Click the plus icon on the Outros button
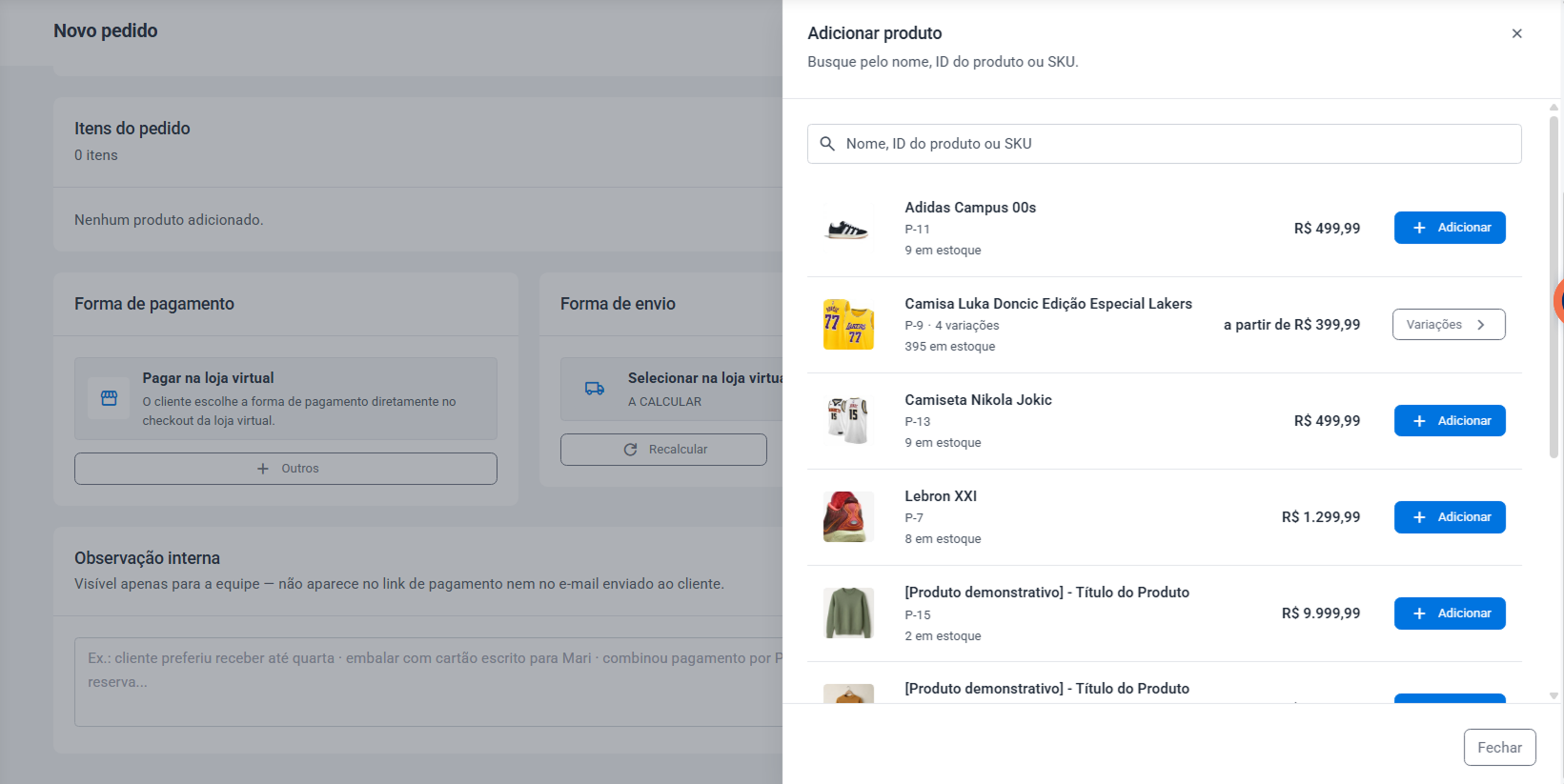This screenshot has width=1564, height=784. pos(263,469)
